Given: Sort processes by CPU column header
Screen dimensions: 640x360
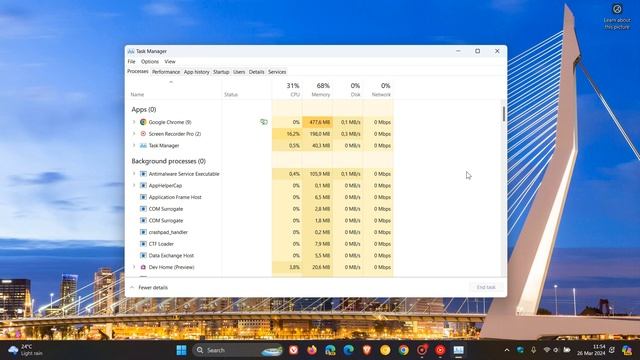Looking at the screenshot, I should pyautogui.click(x=287, y=89).
